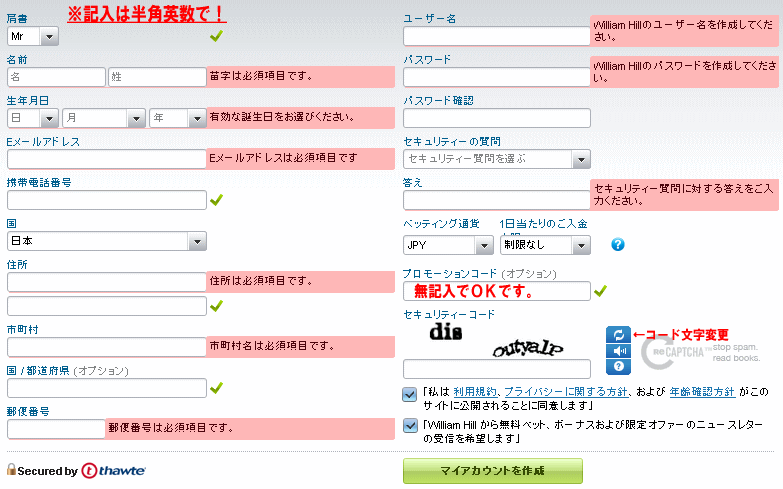
Task: Open プライバシーに関する方針 privacy policy link
Action: 566,392
